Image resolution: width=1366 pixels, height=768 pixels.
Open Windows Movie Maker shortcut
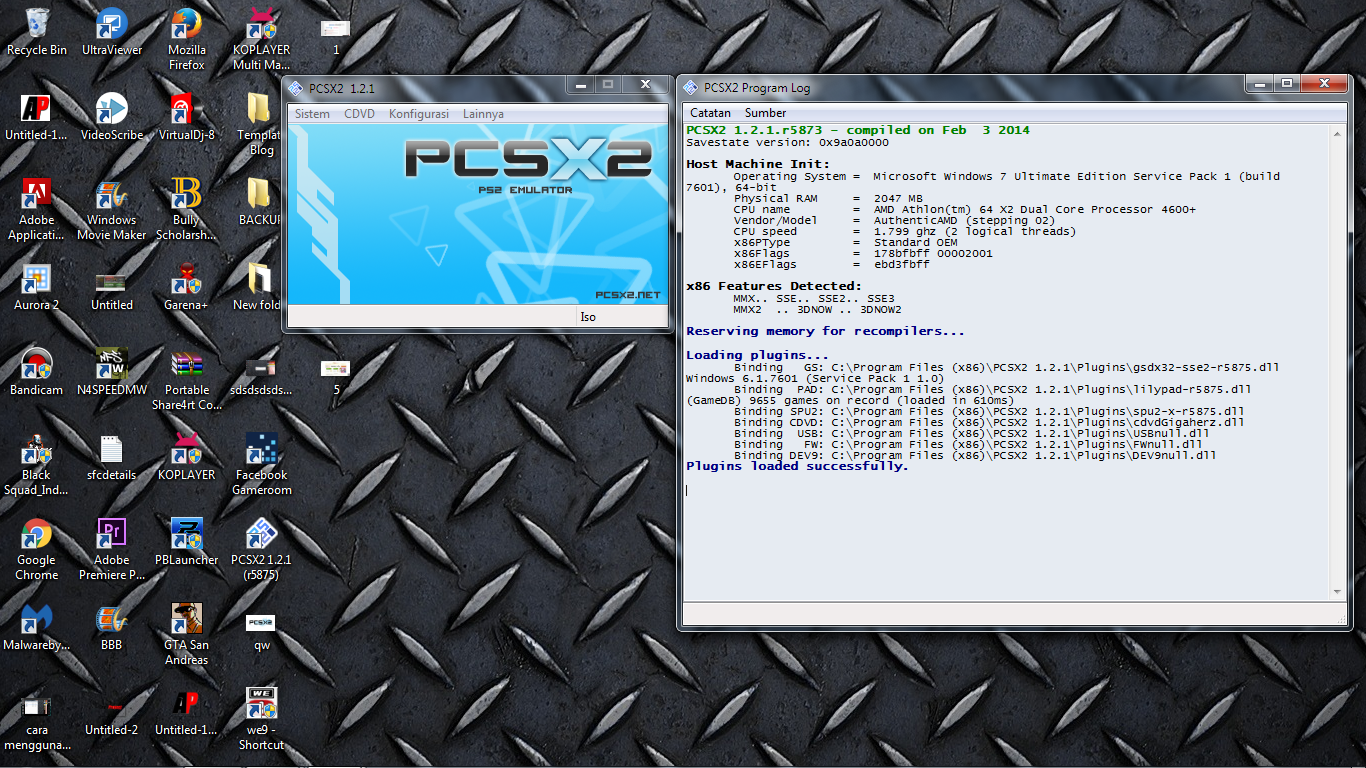pyautogui.click(x=112, y=209)
